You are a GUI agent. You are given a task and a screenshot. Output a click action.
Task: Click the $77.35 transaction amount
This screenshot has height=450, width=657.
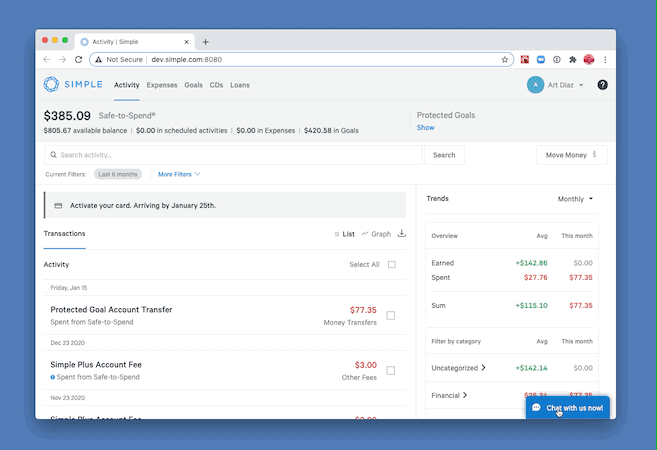click(x=363, y=310)
